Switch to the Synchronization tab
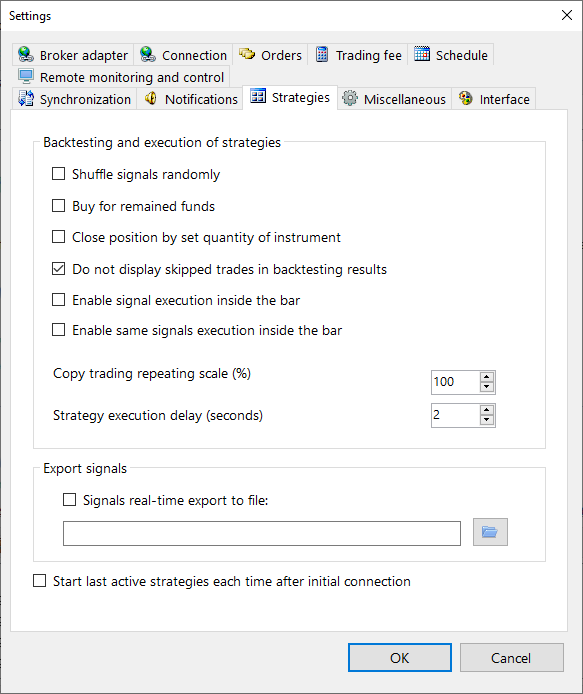This screenshot has width=583, height=694. (x=74, y=99)
